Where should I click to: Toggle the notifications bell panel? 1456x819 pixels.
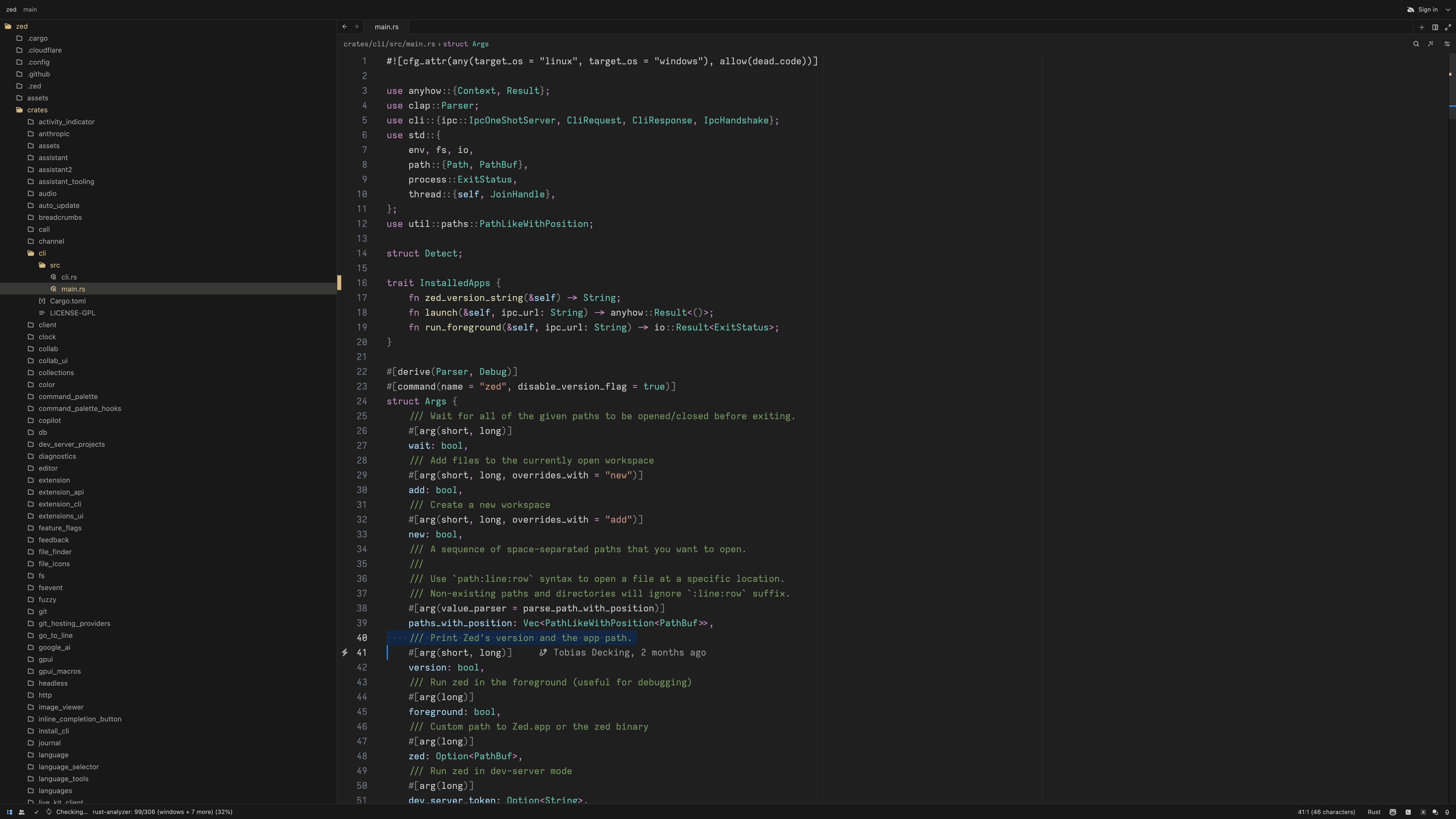tap(1447, 812)
